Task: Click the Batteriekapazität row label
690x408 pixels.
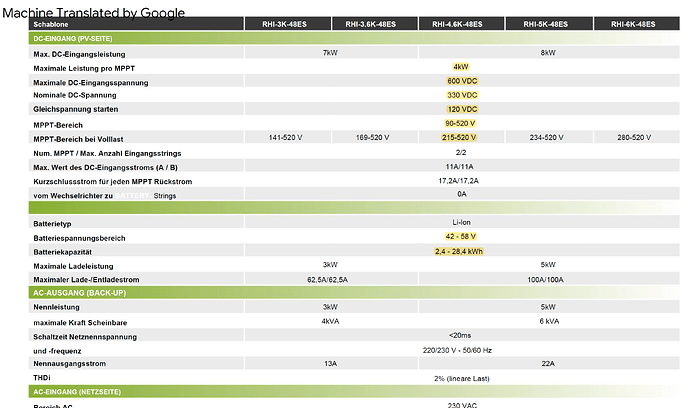Action: tap(62, 252)
